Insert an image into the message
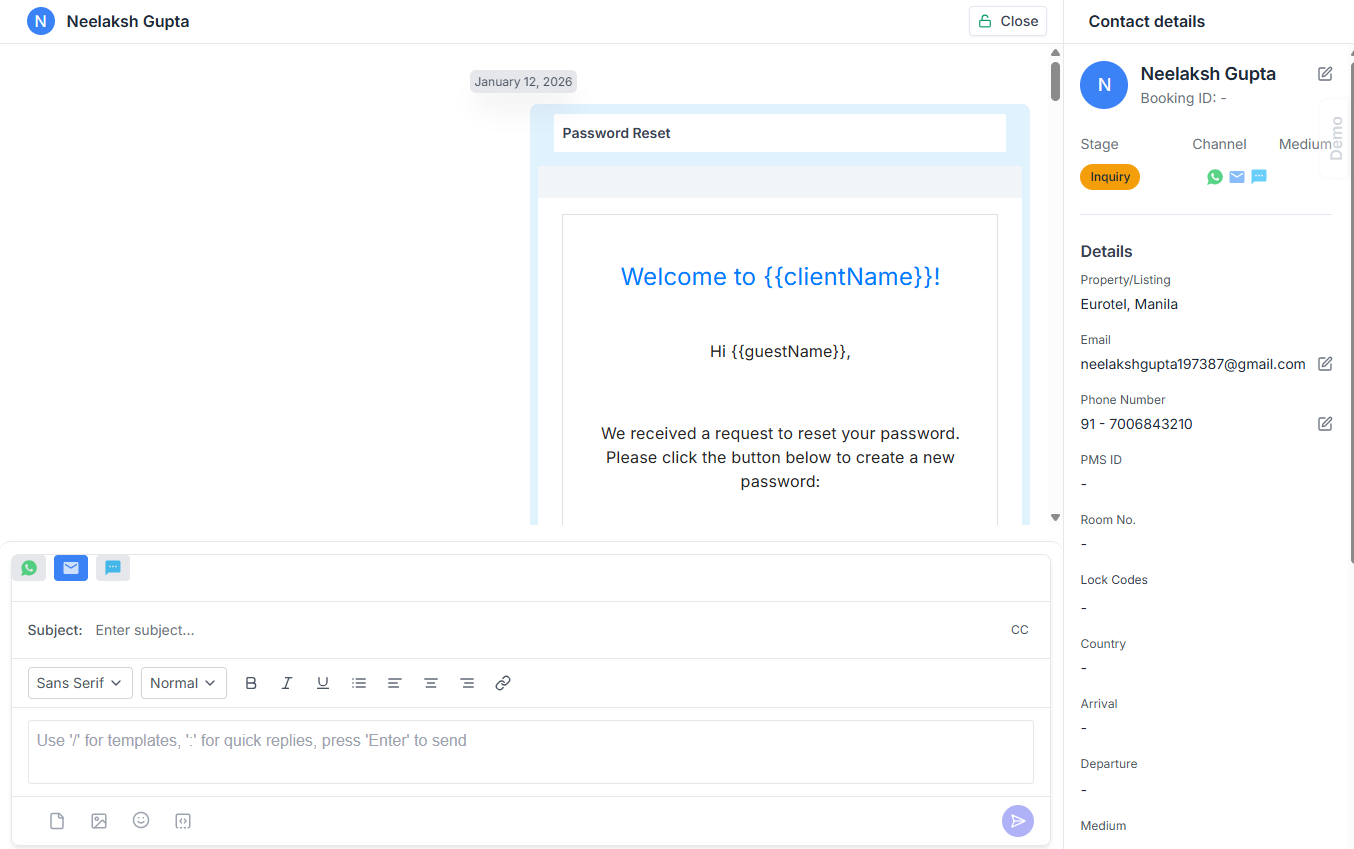The image size is (1354, 849). pyautogui.click(x=99, y=820)
